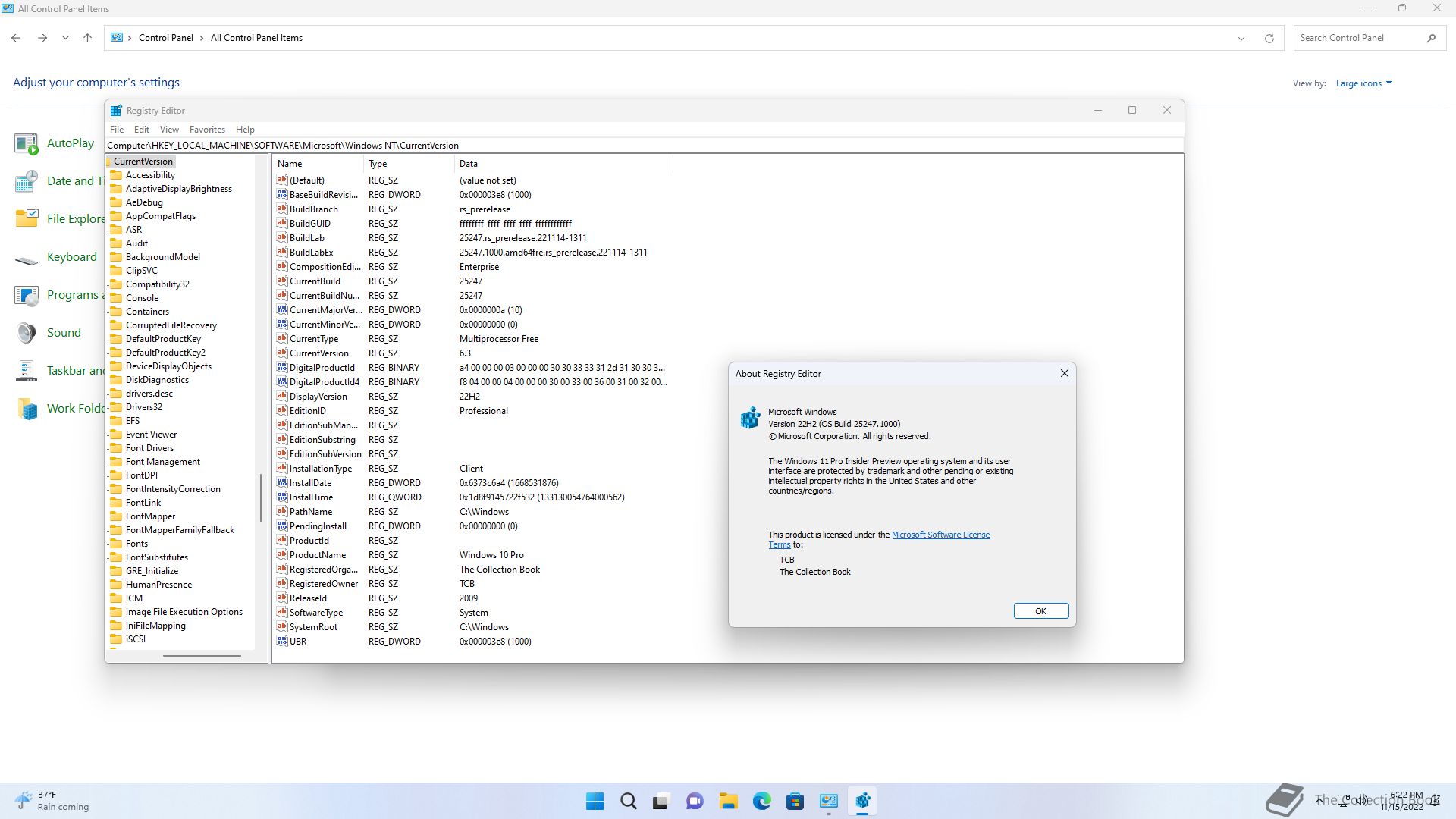
Task: Select the SystemRoot value row
Action: (472, 627)
